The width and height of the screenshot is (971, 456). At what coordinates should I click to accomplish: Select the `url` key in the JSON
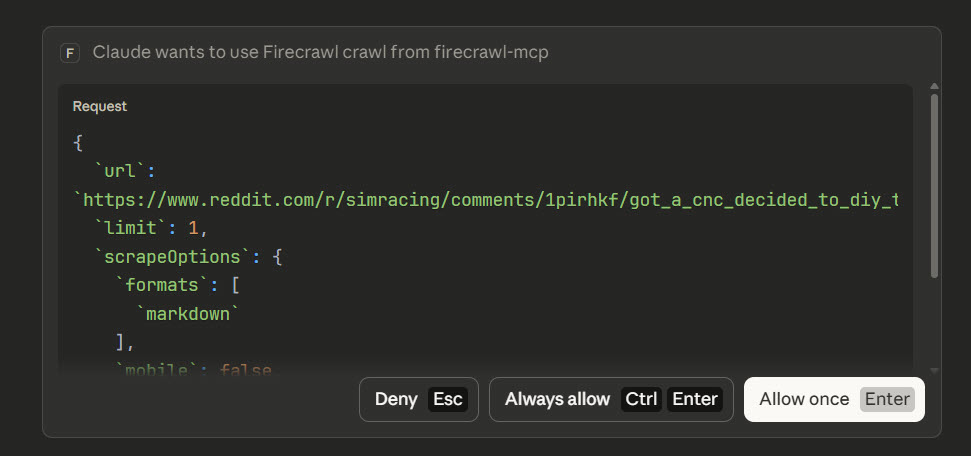coord(121,171)
